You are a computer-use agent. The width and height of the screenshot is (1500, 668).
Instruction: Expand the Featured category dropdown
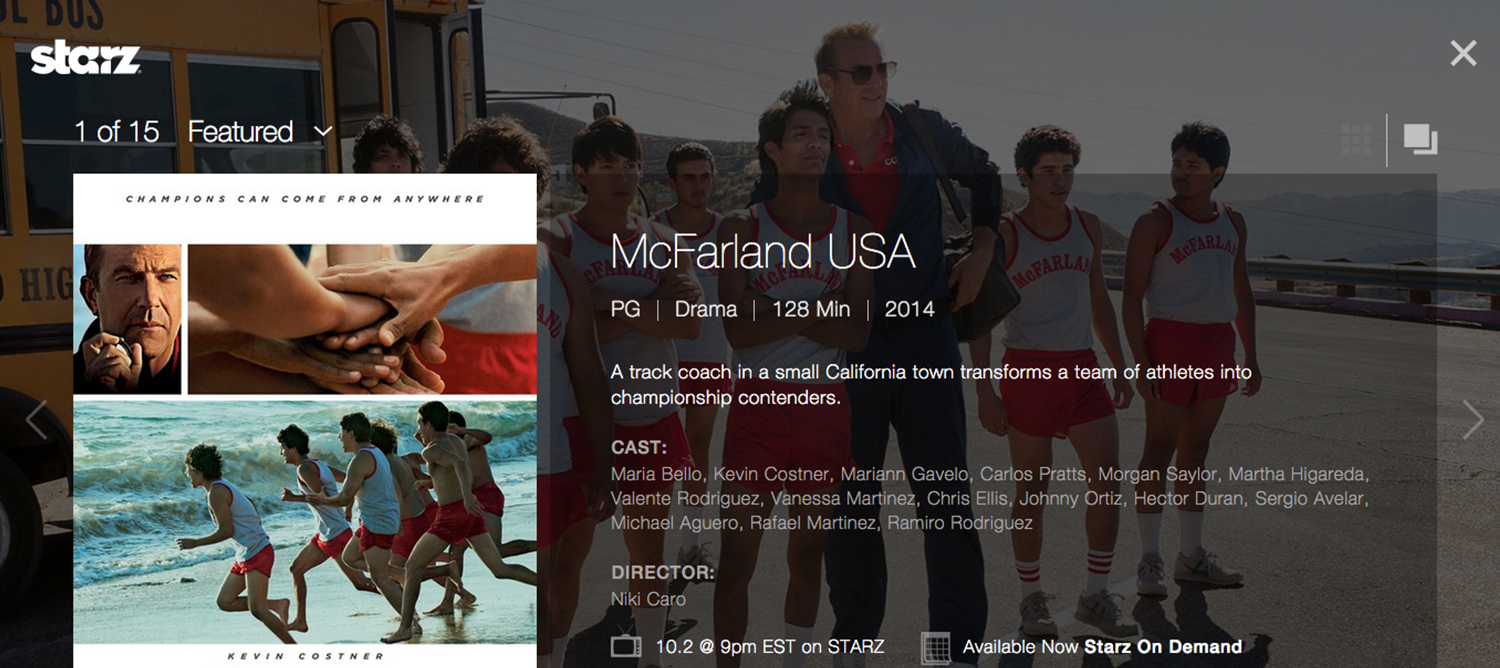tap(322, 132)
